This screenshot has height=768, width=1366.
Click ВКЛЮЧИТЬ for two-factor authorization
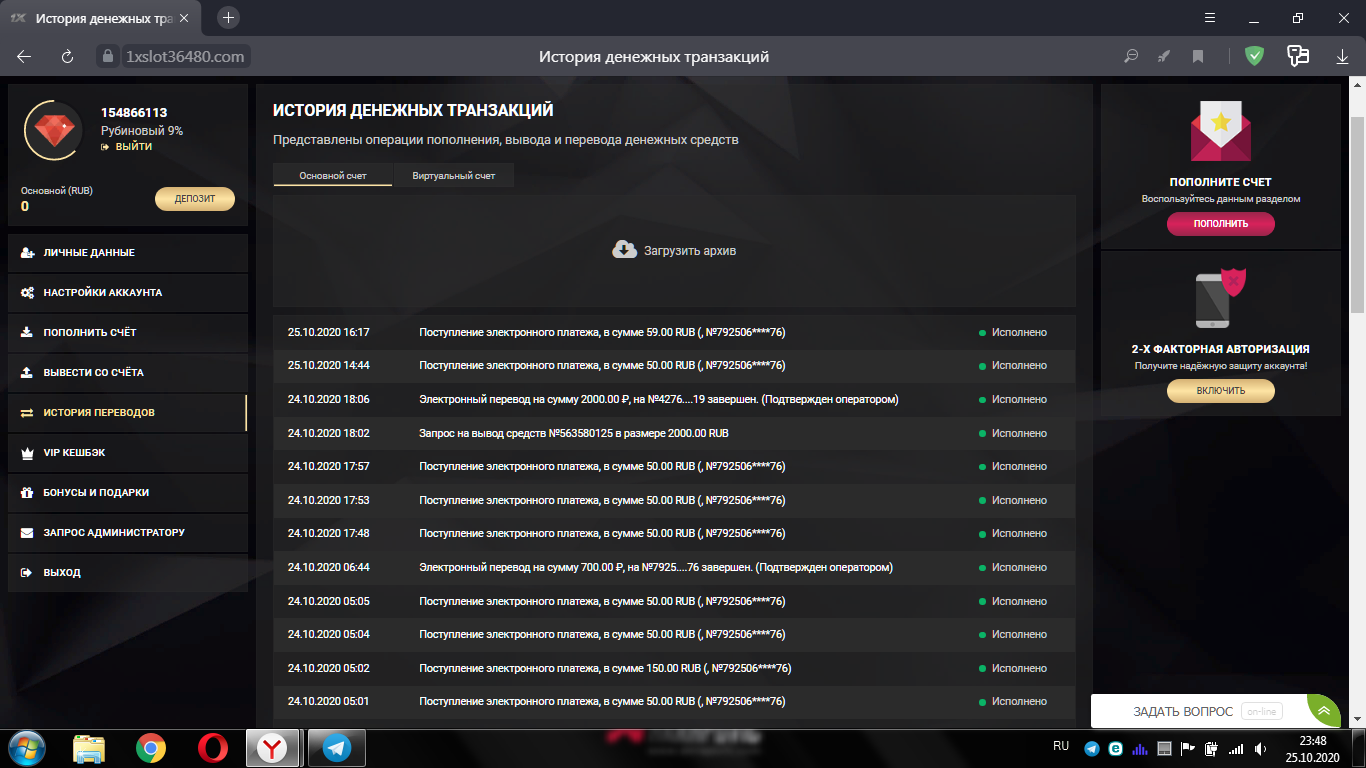pos(1221,391)
